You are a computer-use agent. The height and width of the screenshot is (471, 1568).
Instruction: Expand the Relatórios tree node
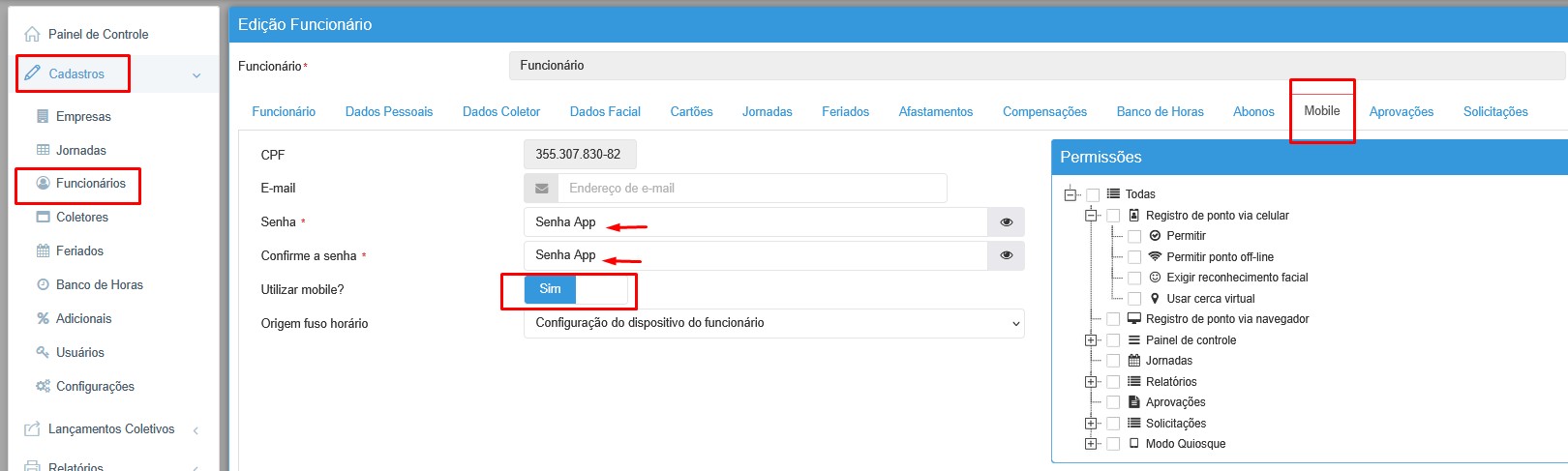click(x=1091, y=382)
